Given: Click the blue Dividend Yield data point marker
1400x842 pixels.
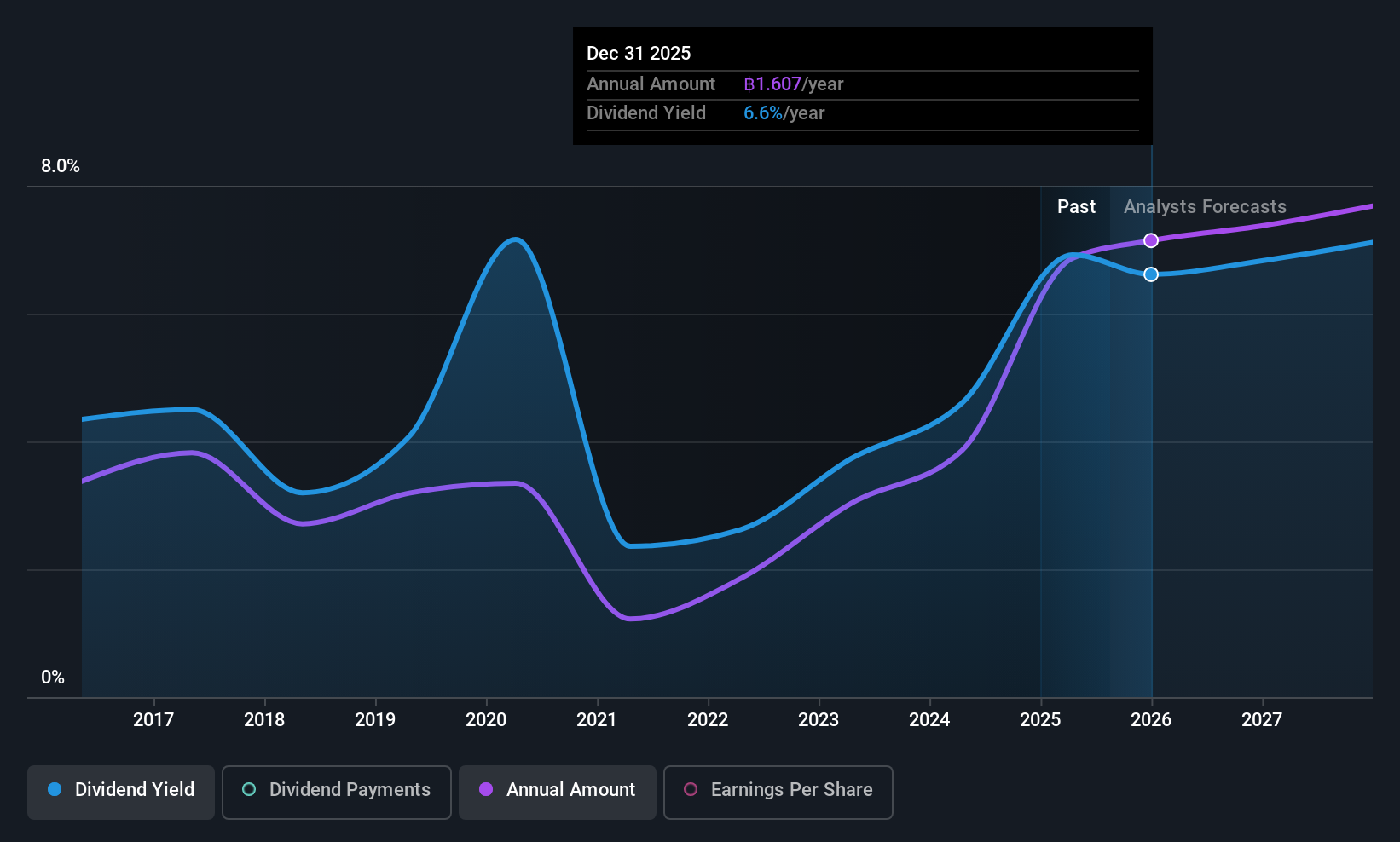Looking at the screenshot, I should pyautogui.click(x=1151, y=274).
